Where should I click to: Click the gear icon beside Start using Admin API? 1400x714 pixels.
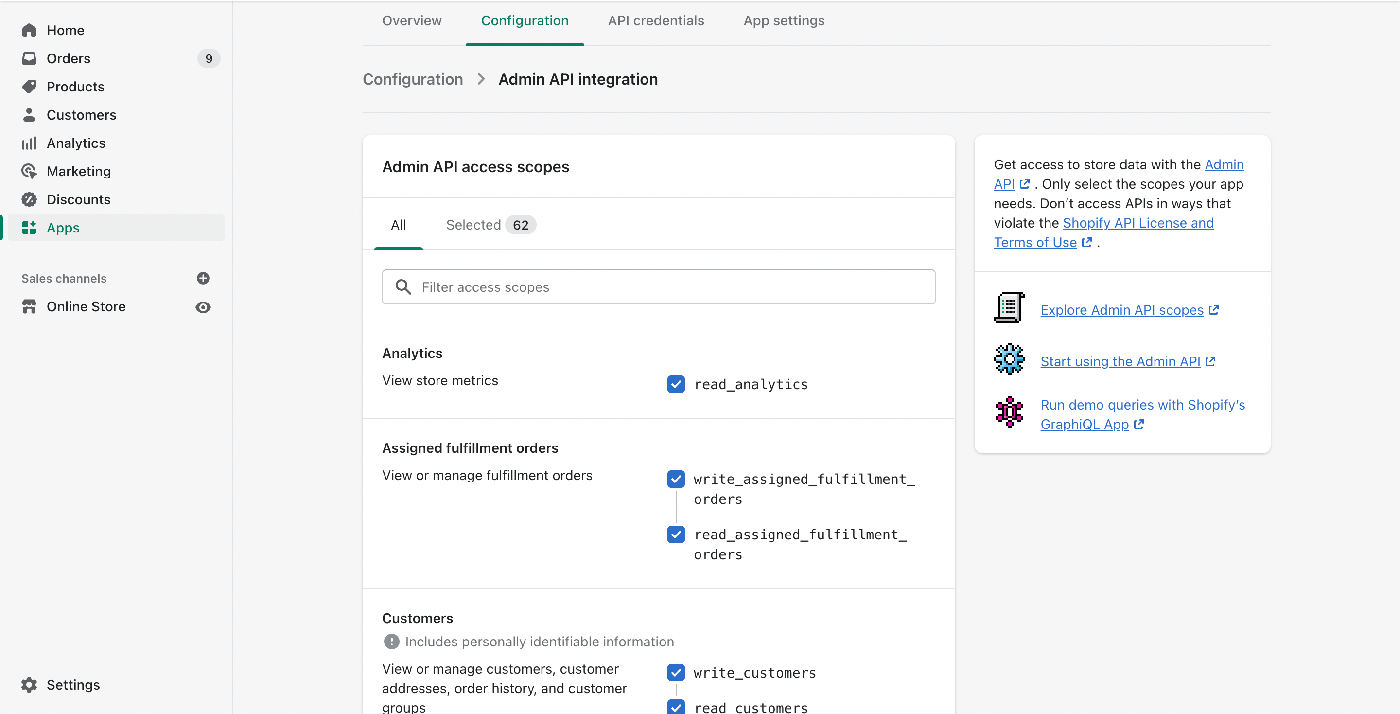tap(1010, 359)
